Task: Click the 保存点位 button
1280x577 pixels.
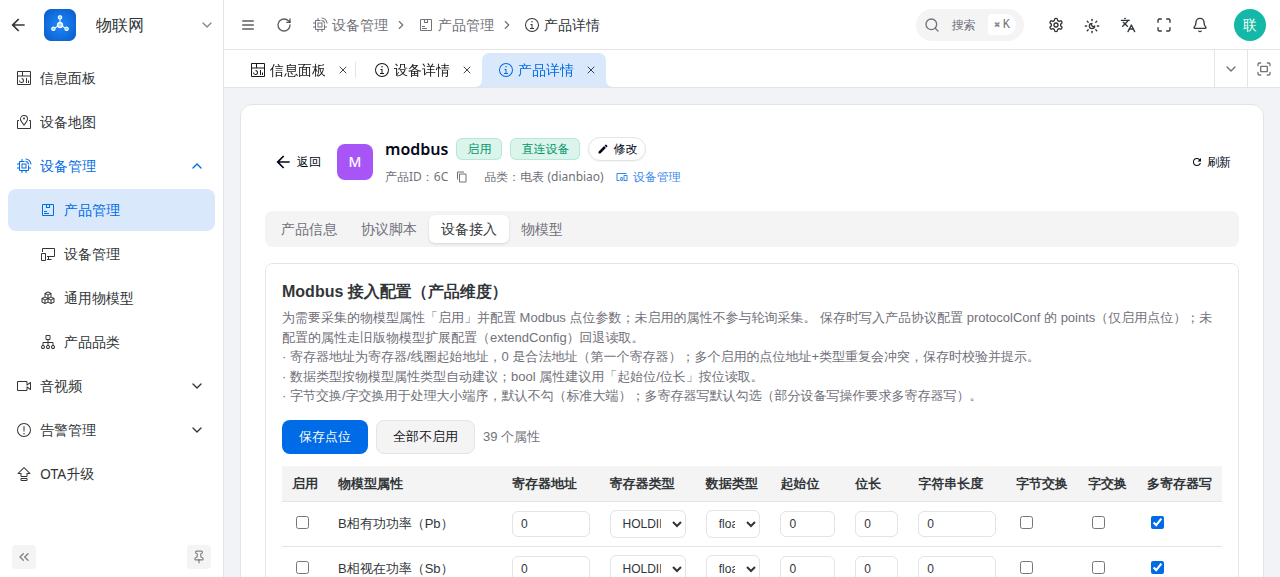Action: [325, 437]
